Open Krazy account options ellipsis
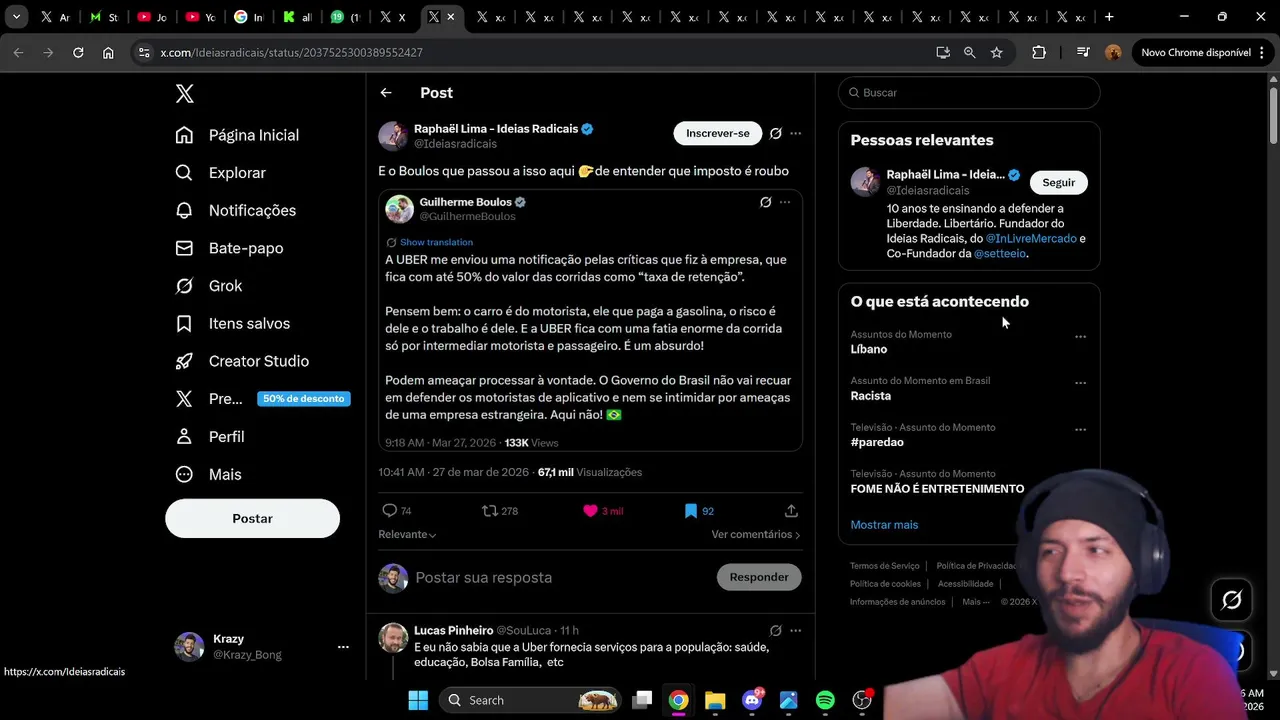This screenshot has width=1280, height=720. (x=343, y=647)
